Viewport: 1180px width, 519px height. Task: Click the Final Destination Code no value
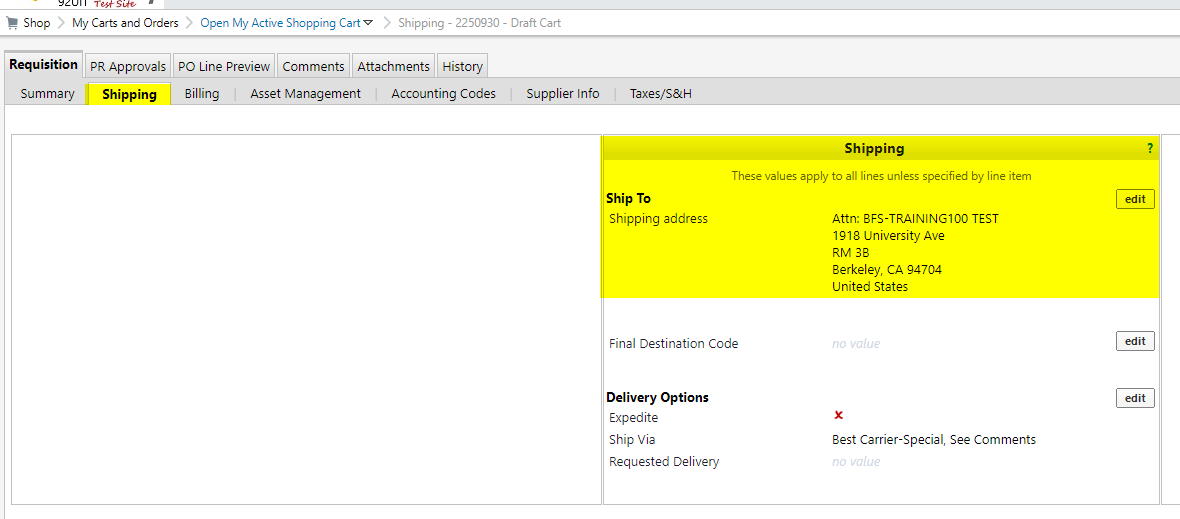click(x=856, y=344)
